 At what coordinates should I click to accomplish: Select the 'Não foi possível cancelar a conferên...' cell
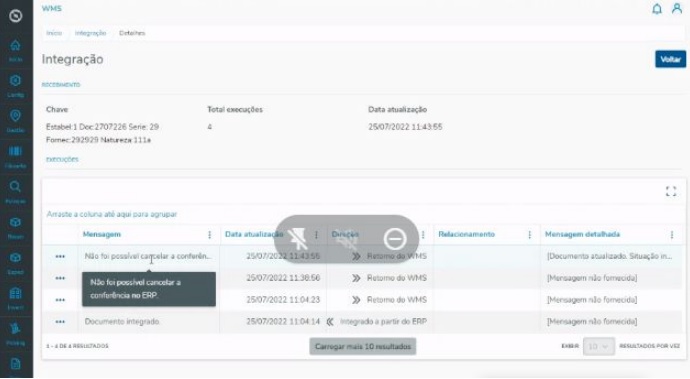tap(148, 256)
